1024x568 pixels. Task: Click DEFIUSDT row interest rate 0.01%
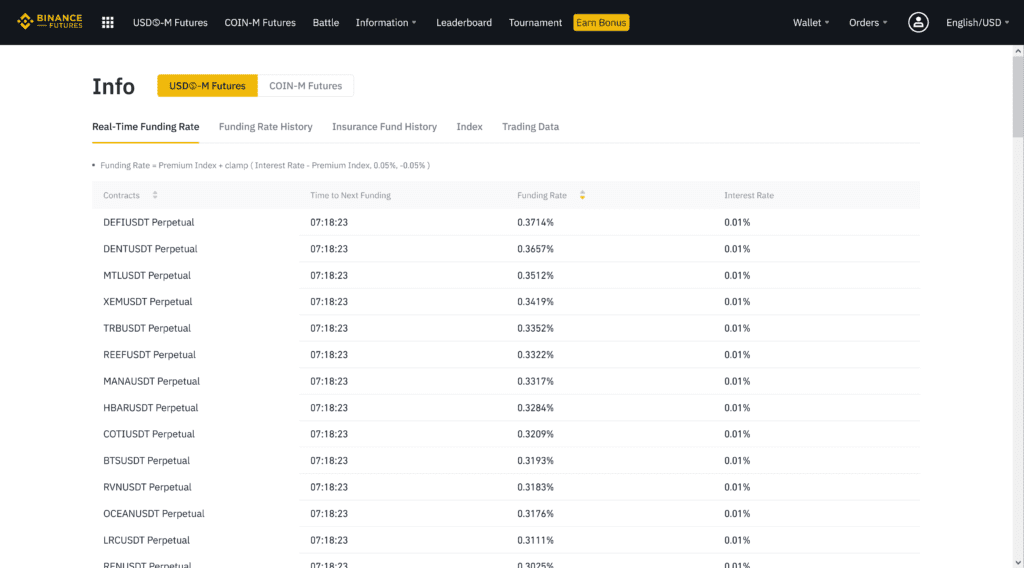[737, 222]
